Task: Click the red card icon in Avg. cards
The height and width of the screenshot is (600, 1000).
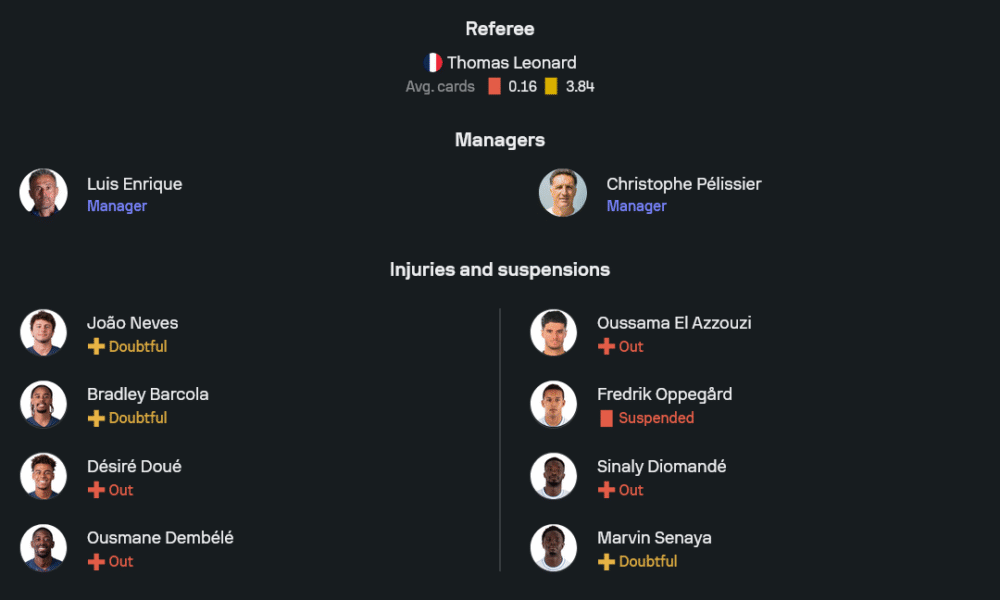Action: (494, 86)
